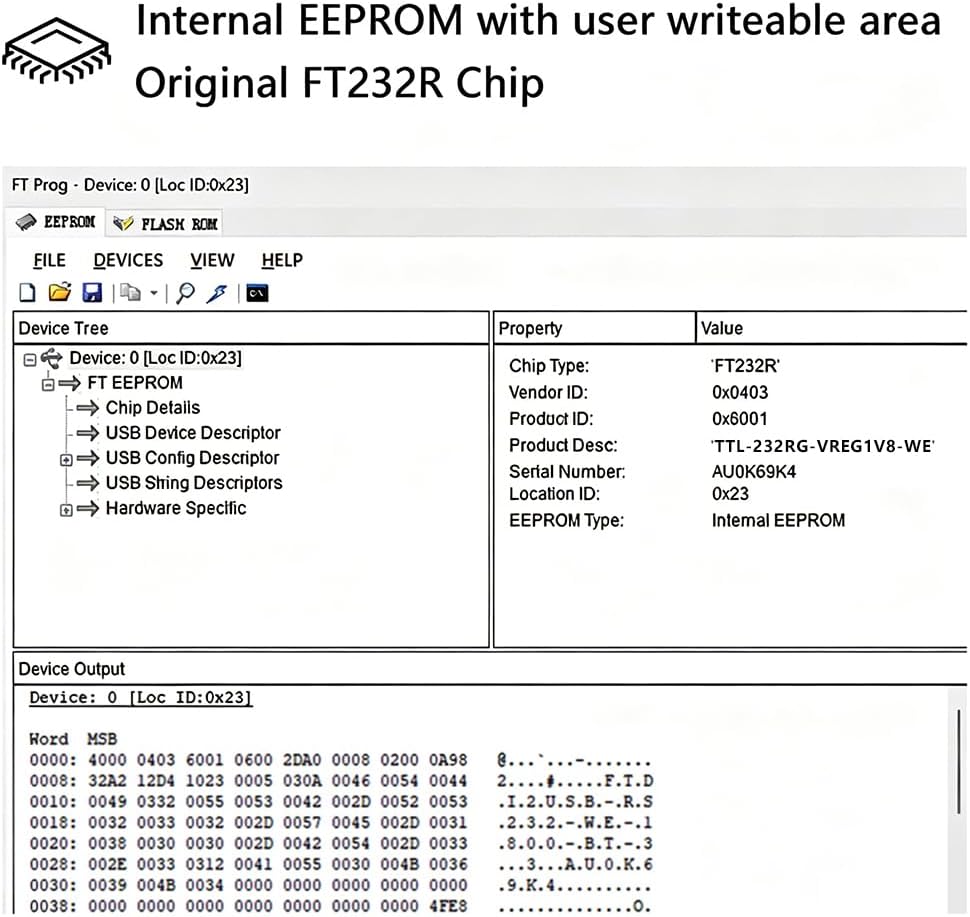
Task: Click the Device Output panel title
Action: (72, 669)
